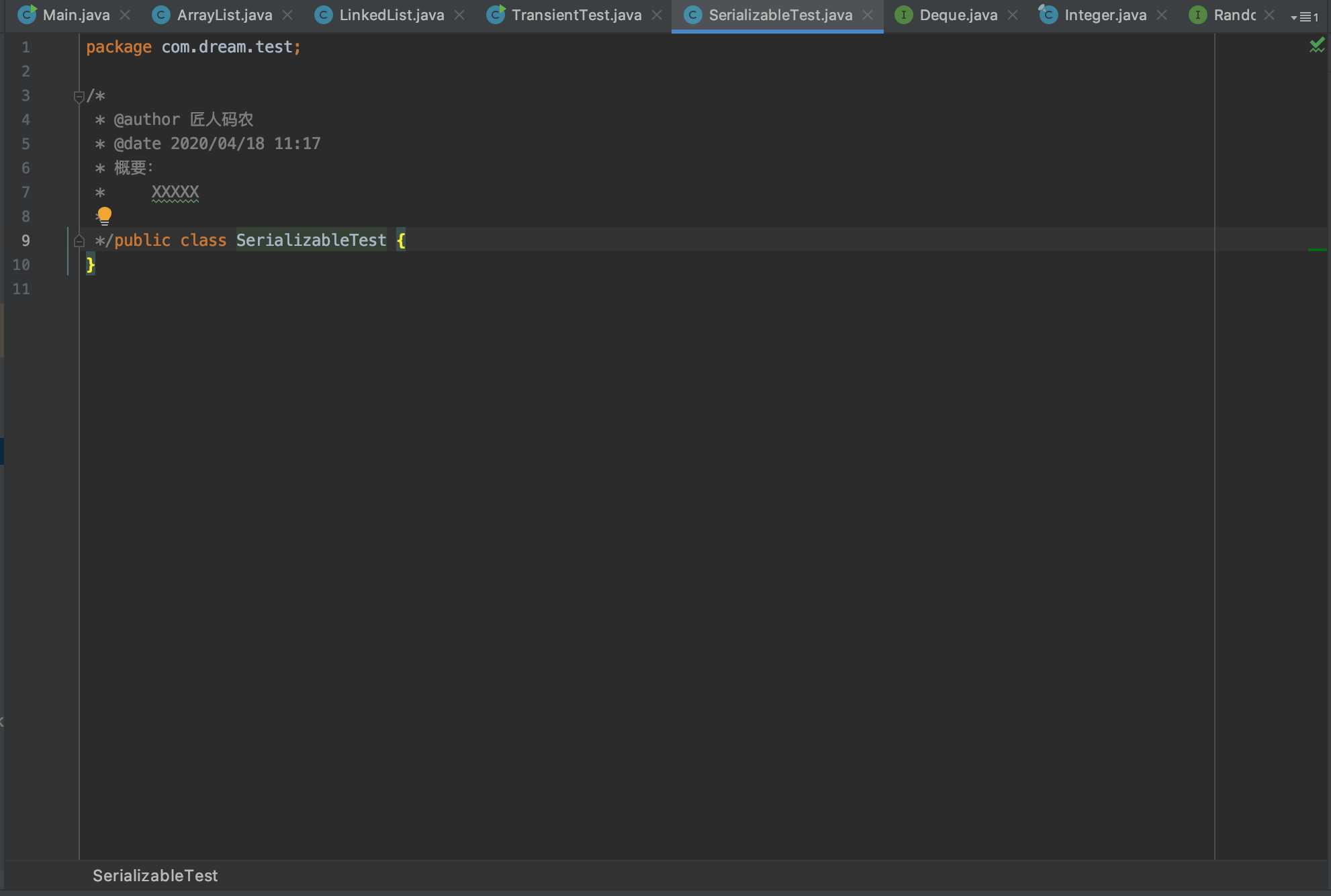Click the 匠人码农 author name
The height and width of the screenshot is (896, 1331).
pyautogui.click(x=222, y=120)
